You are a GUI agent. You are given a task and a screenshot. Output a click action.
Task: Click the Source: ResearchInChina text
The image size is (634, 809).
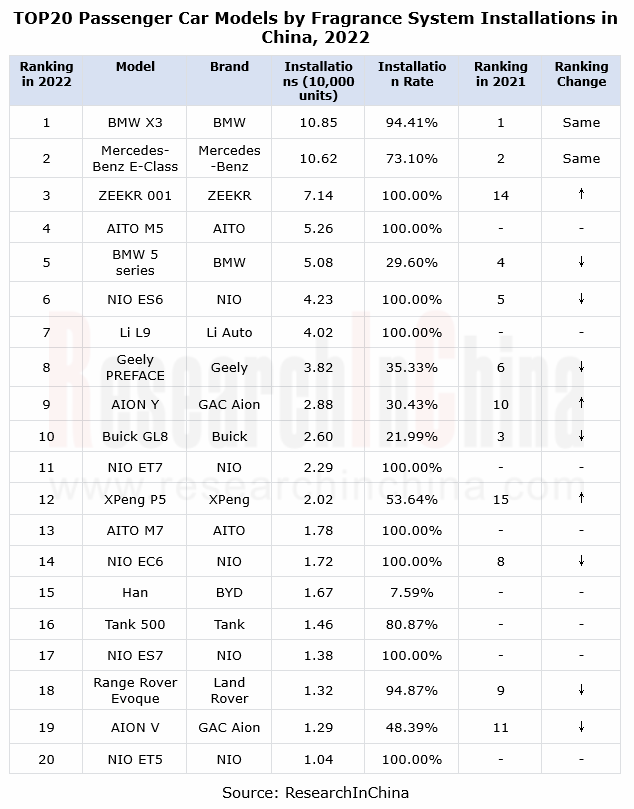315,792
